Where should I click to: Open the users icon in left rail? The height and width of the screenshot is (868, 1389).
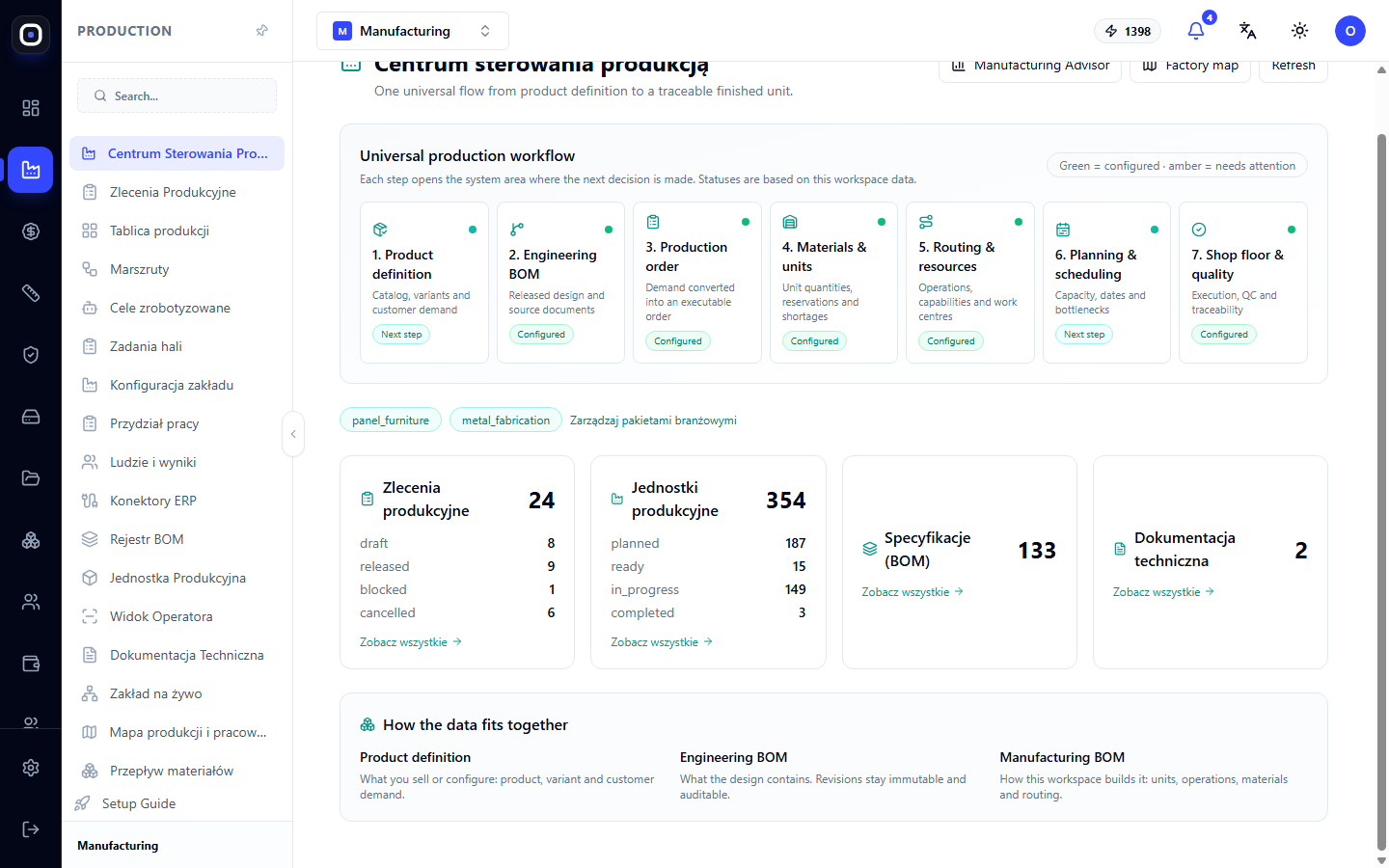pos(31,602)
